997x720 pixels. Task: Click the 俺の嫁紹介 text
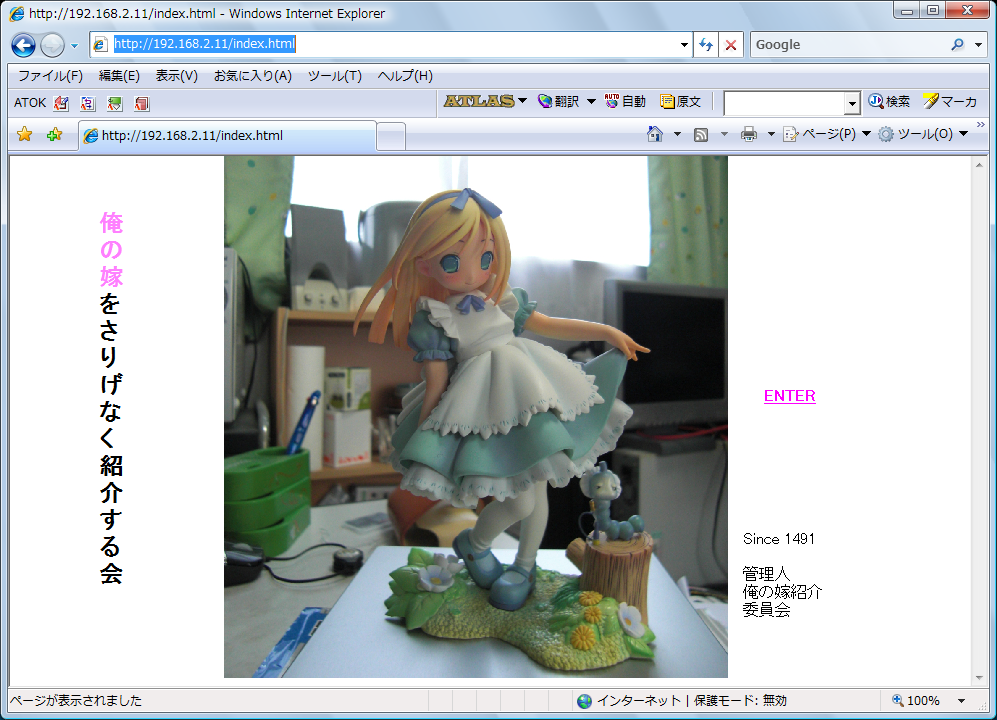point(782,592)
